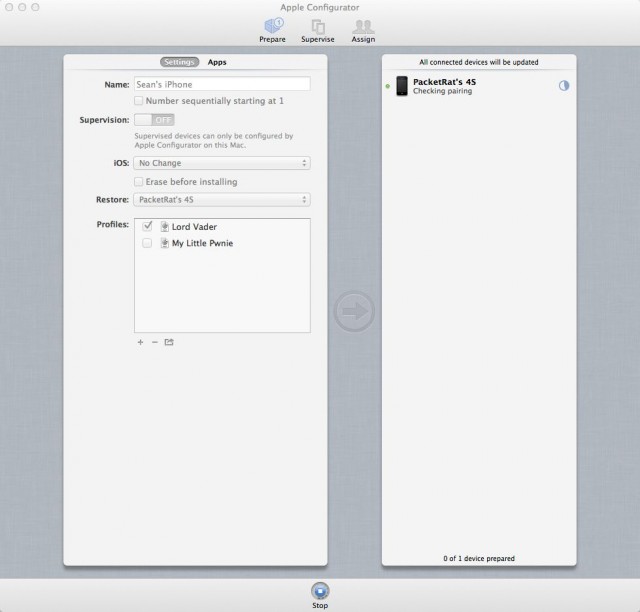This screenshot has height=612, width=640.
Task: Click the progress indicator beside PacketRat's 4S
Action: 564,86
